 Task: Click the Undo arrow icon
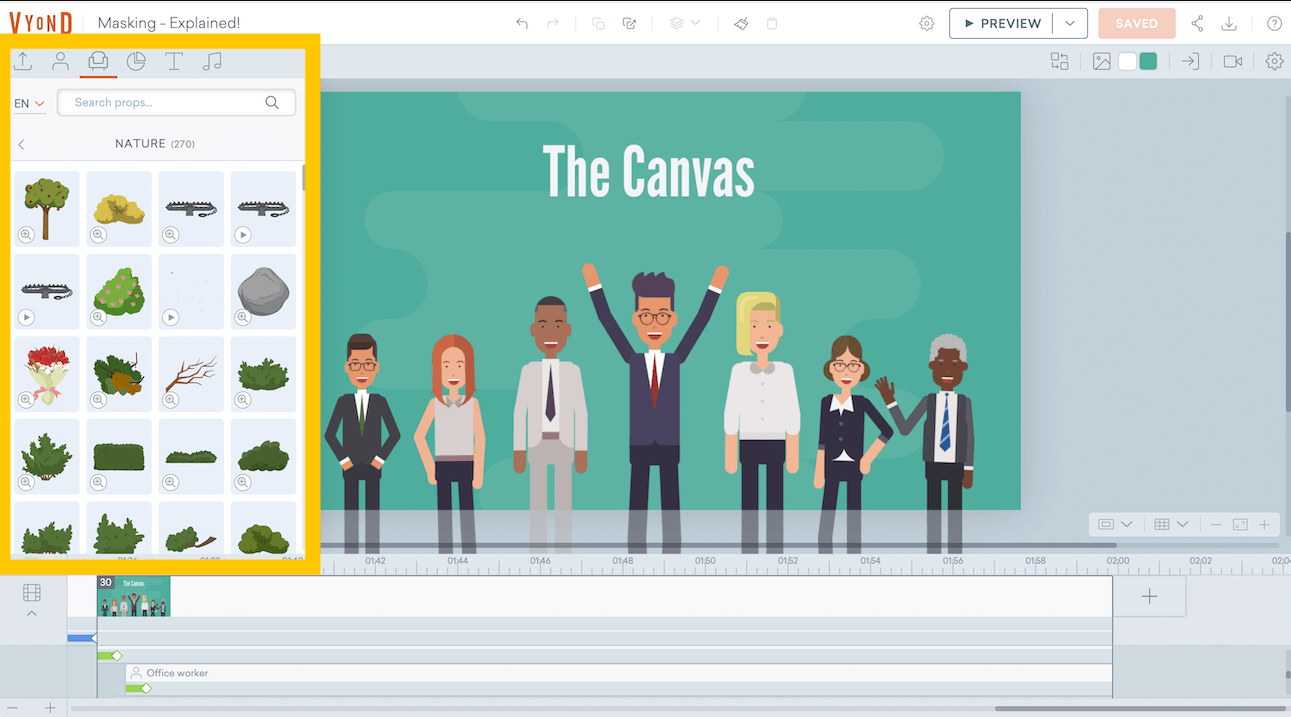coord(522,23)
